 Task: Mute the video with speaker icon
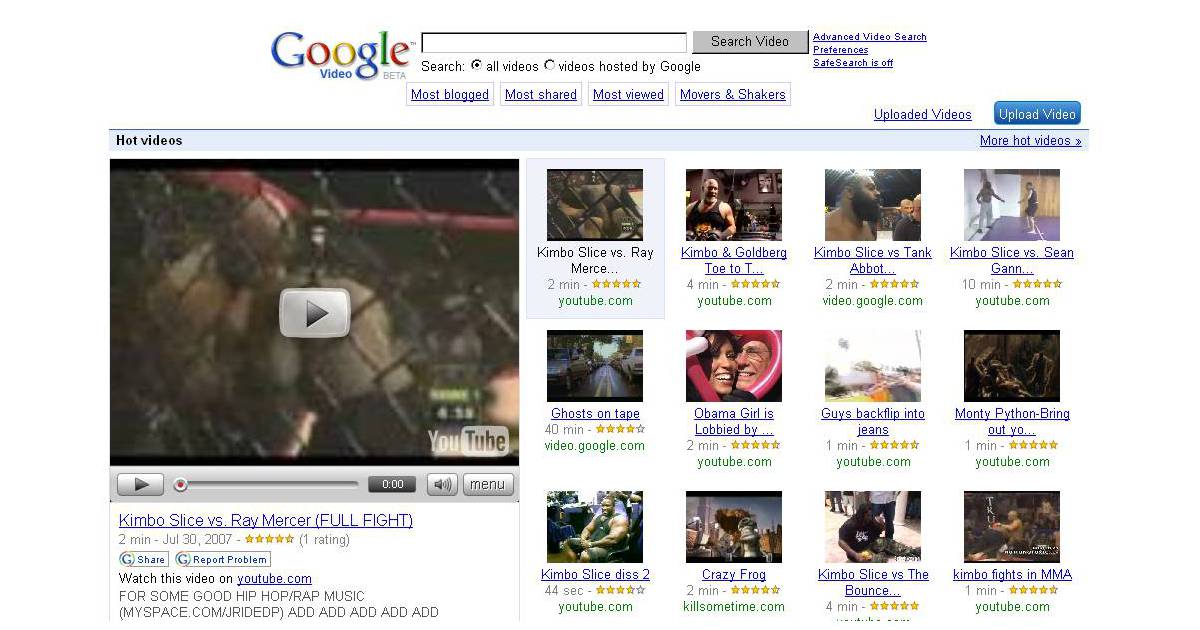click(x=441, y=485)
